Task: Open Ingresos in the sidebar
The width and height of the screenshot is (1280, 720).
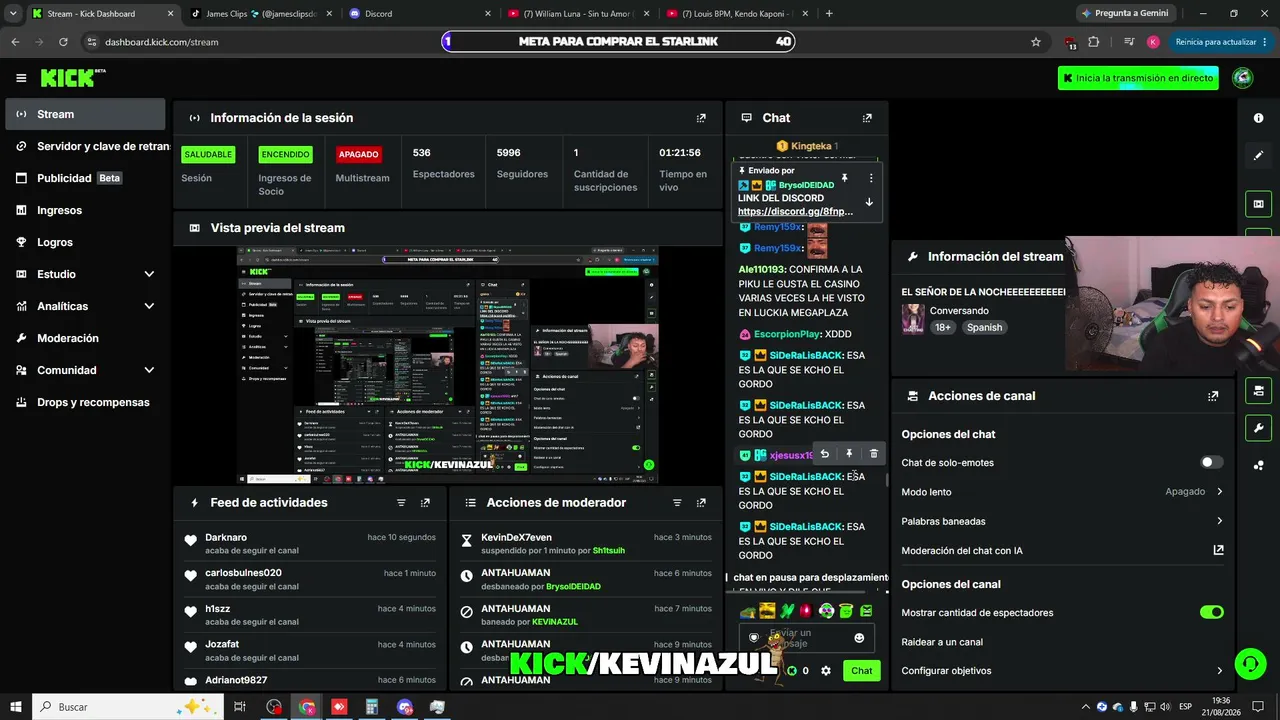Action: click(85, 210)
